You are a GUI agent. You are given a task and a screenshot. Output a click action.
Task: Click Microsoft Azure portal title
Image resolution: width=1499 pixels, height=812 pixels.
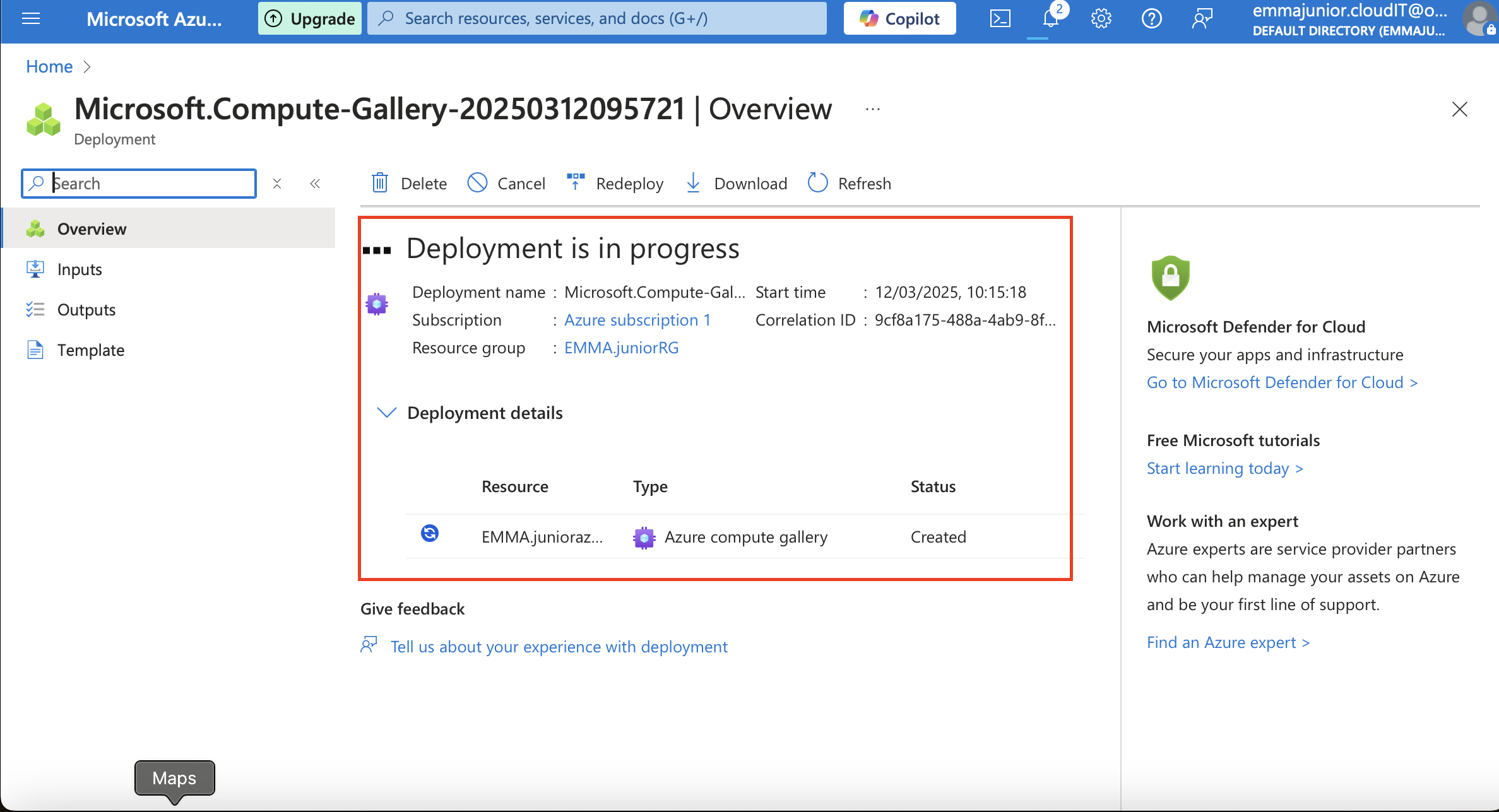(x=154, y=19)
